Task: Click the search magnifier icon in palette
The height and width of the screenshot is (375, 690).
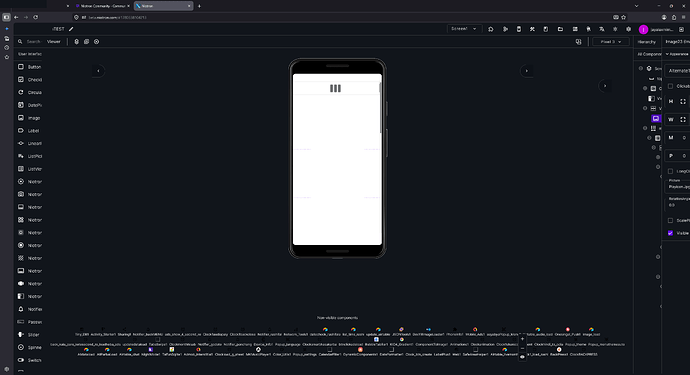Action: click(20, 42)
